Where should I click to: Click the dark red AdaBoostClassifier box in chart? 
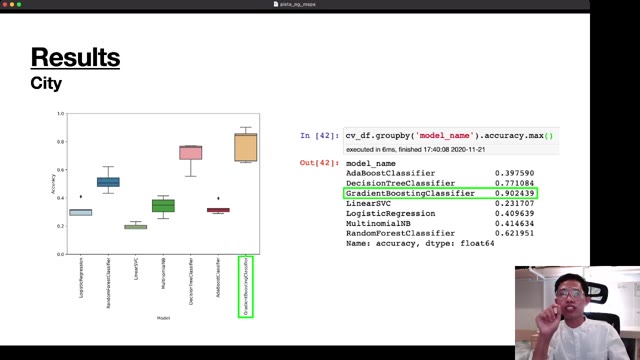[x=218, y=210]
